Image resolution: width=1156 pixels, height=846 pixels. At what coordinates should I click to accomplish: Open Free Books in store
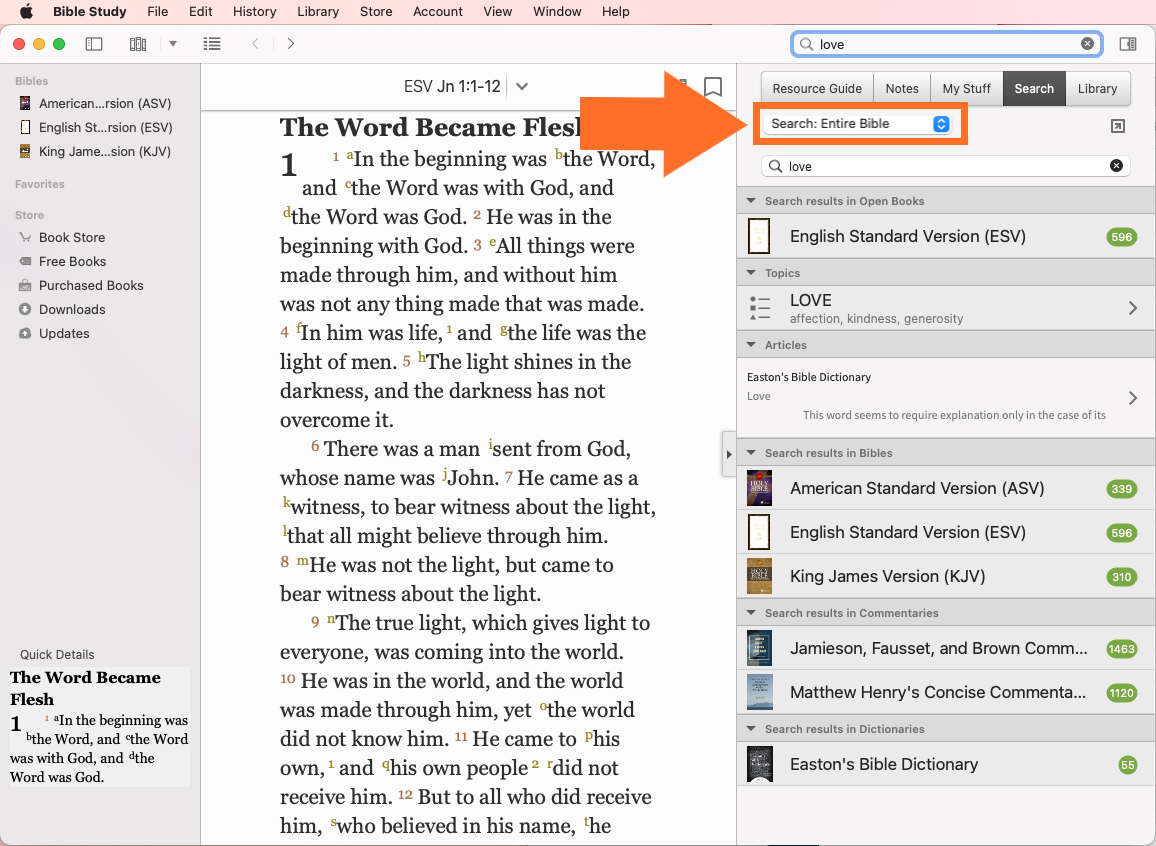[x=72, y=262]
